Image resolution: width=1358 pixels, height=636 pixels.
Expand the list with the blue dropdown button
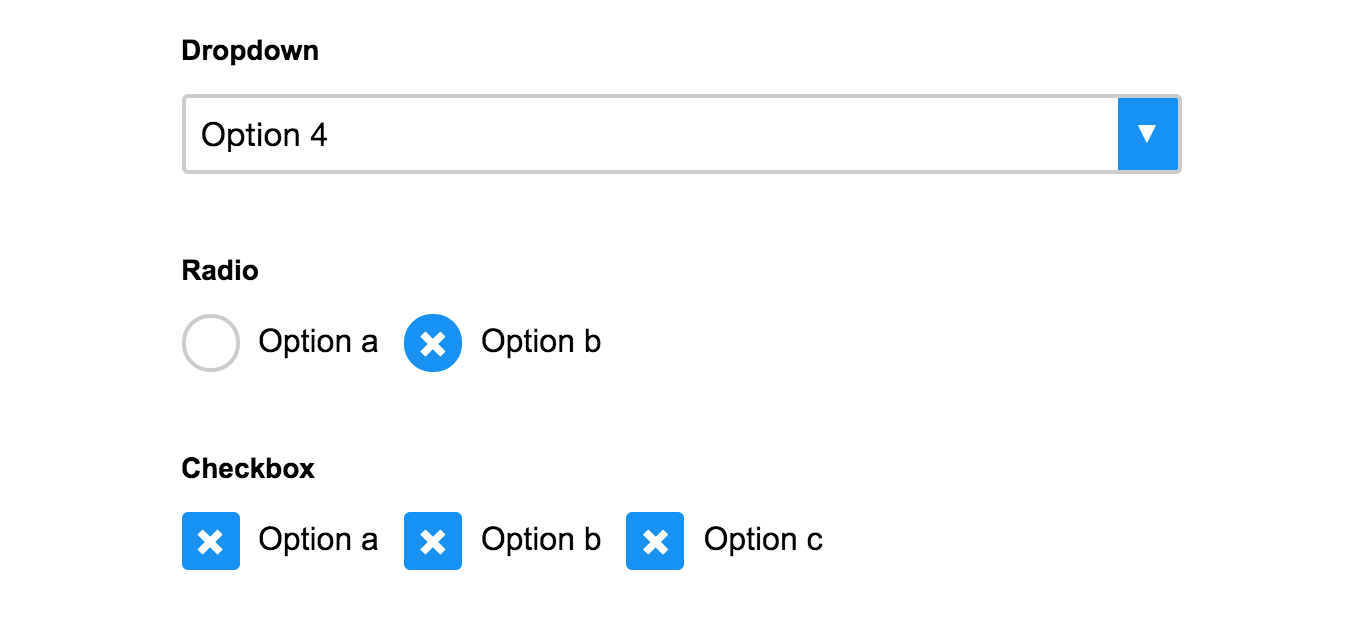(x=1147, y=134)
